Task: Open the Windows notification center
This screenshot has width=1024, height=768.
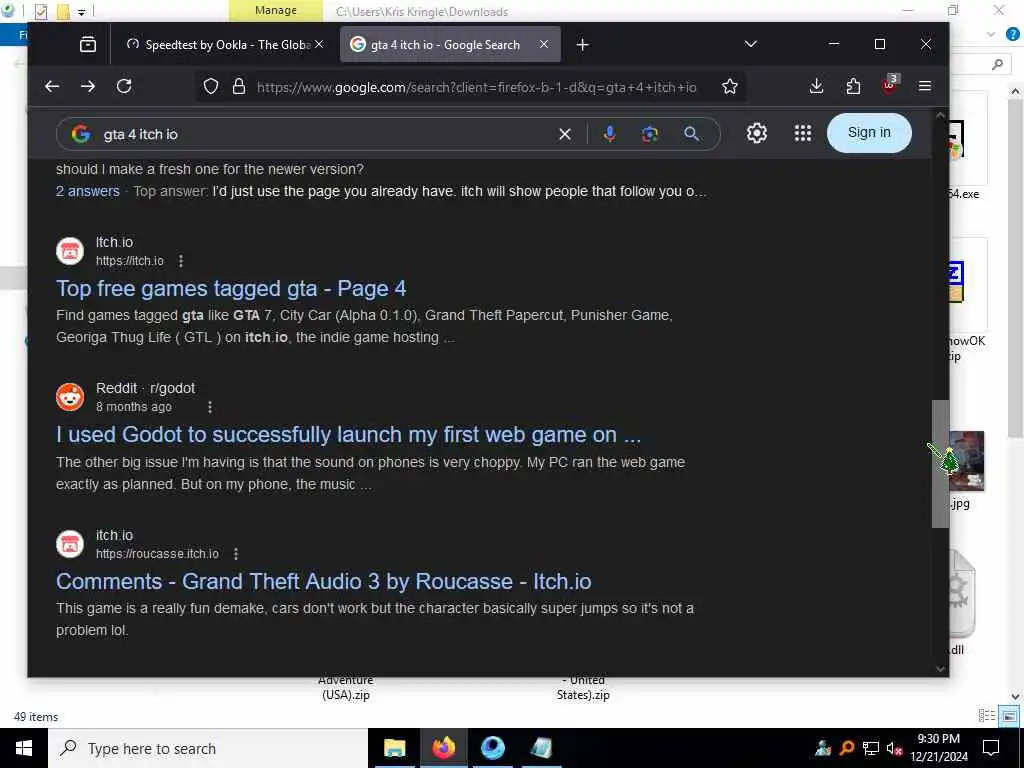Action: tap(991, 748)
